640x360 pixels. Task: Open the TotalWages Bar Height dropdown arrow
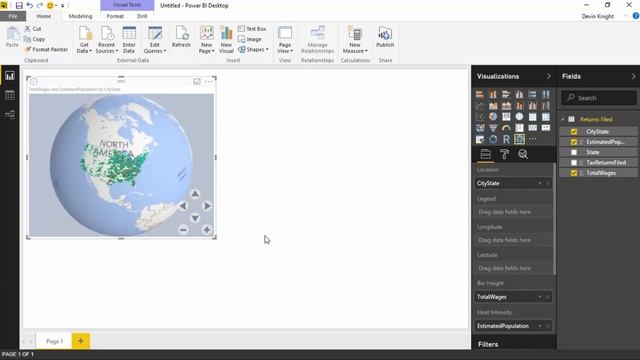pos(540,297)
